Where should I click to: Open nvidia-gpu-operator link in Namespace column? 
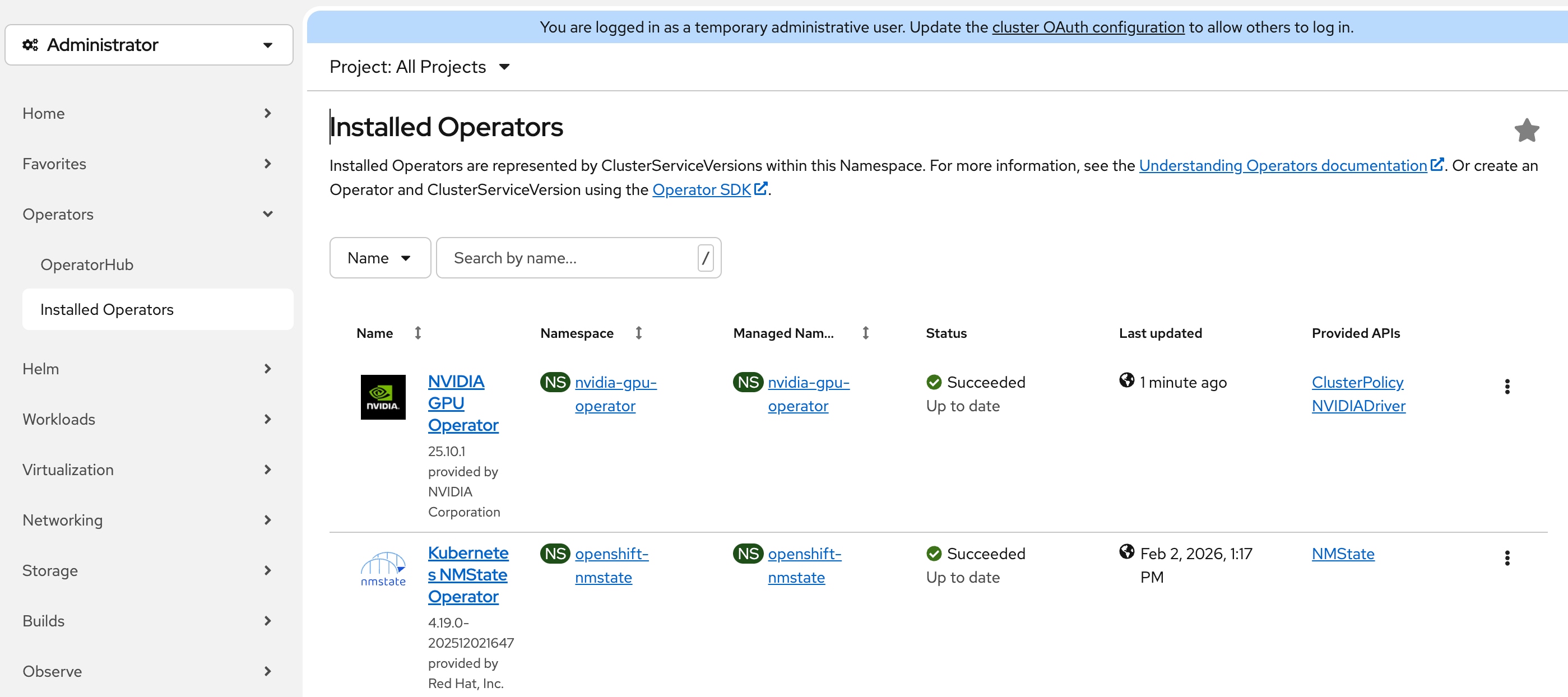point(616,394)
